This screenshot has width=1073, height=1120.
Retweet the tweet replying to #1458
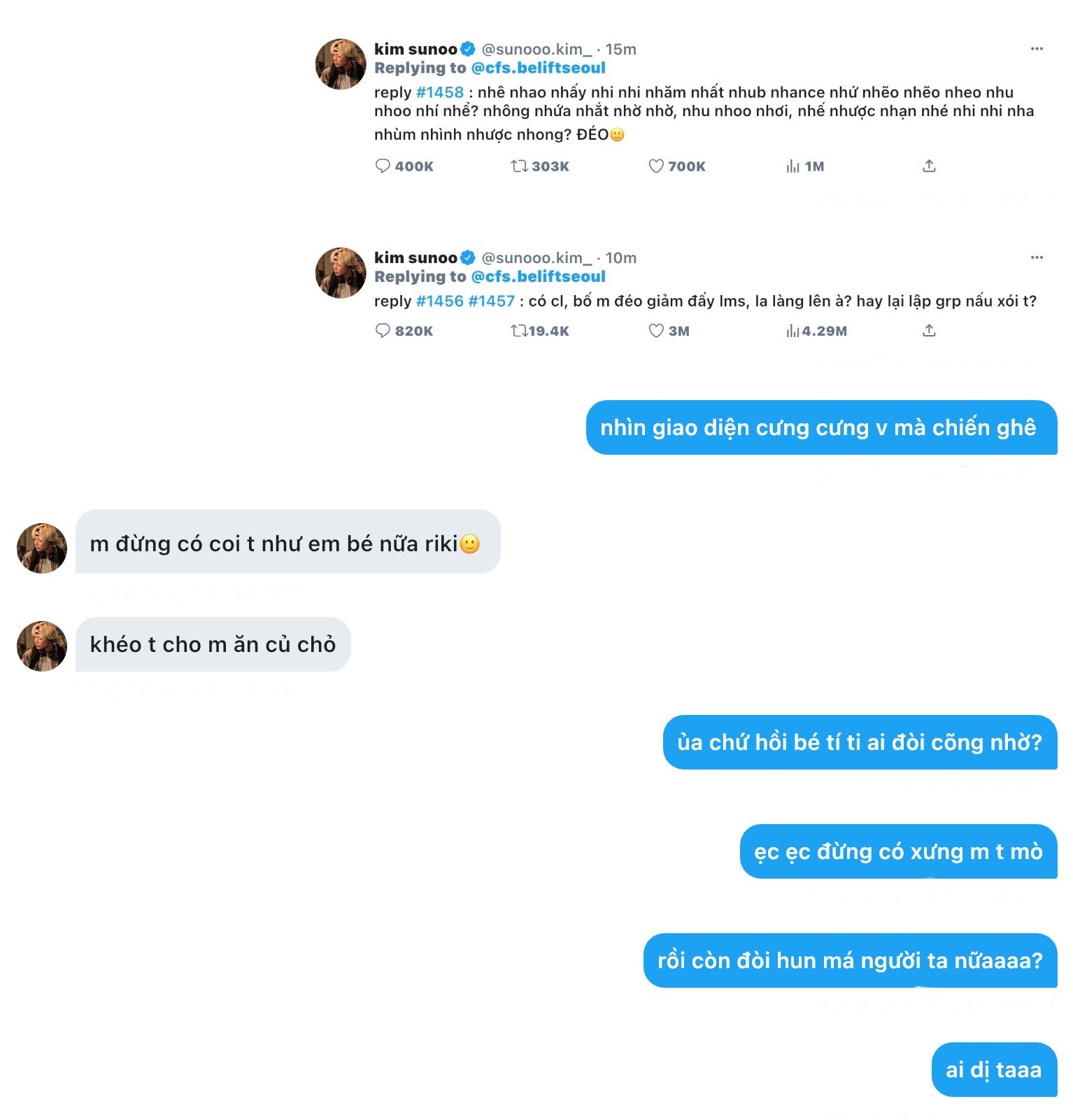click(x=519, y=166)
